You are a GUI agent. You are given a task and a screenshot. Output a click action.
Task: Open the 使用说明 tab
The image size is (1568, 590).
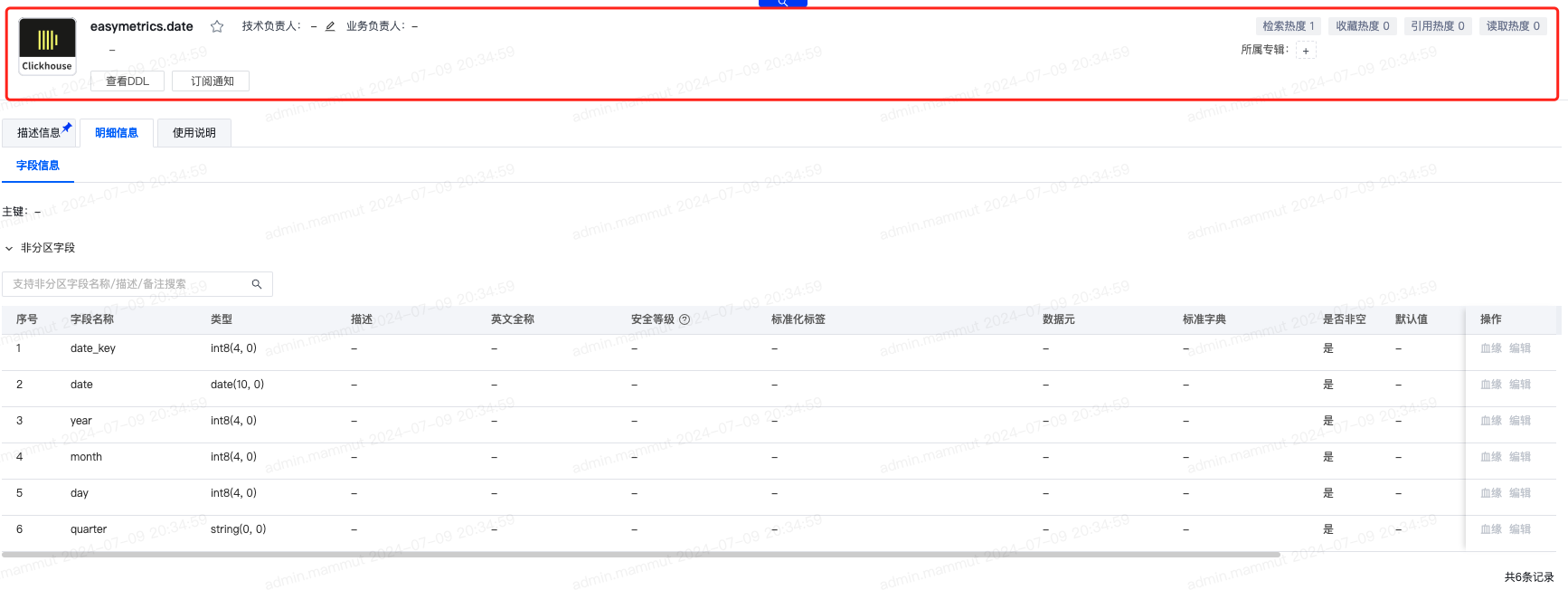point(194,133)
